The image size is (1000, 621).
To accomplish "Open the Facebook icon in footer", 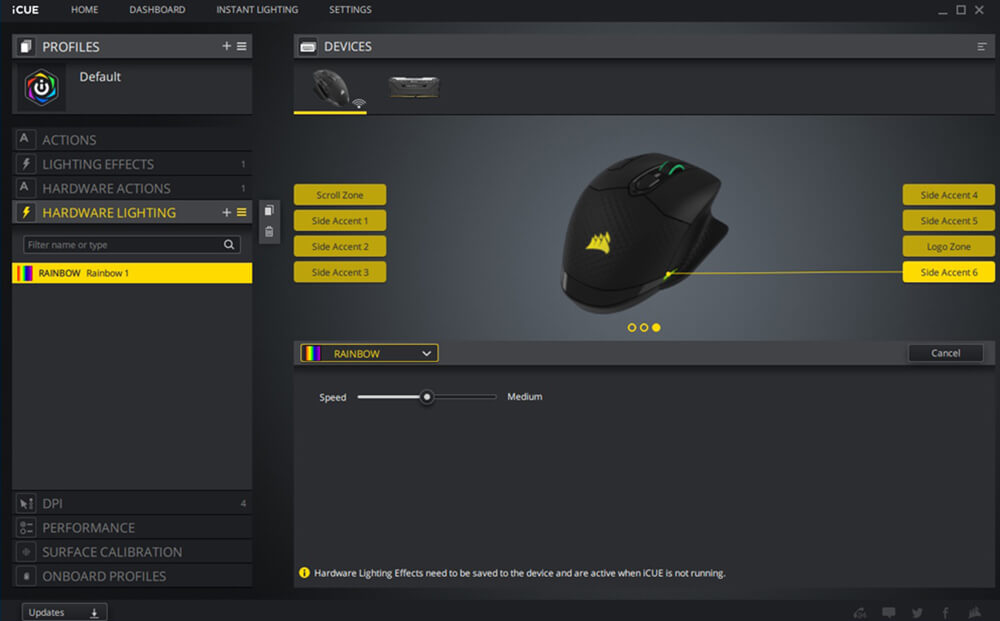I will [945, 612].
